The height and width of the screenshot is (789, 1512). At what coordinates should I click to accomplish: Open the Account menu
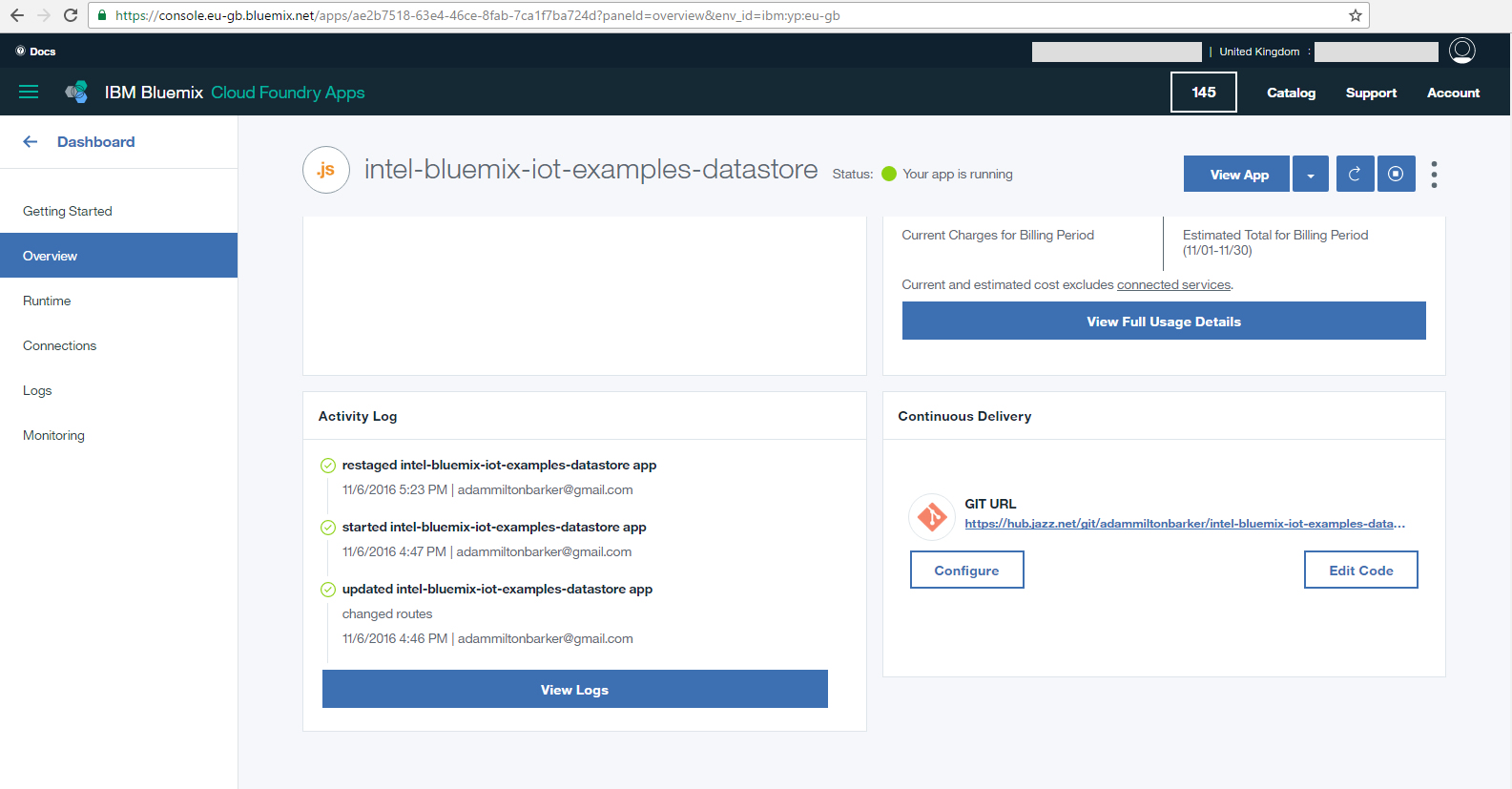pyautogui.click(x=1453, y=93)
